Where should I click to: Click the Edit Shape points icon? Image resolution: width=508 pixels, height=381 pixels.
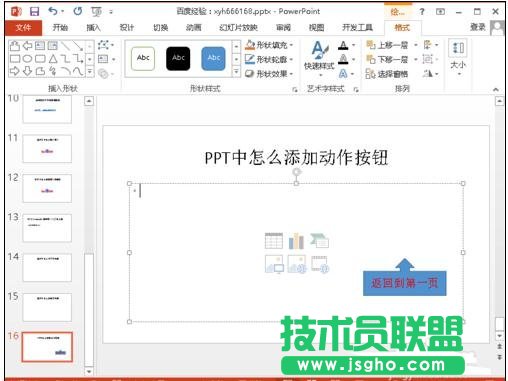[x=104, y=45]
